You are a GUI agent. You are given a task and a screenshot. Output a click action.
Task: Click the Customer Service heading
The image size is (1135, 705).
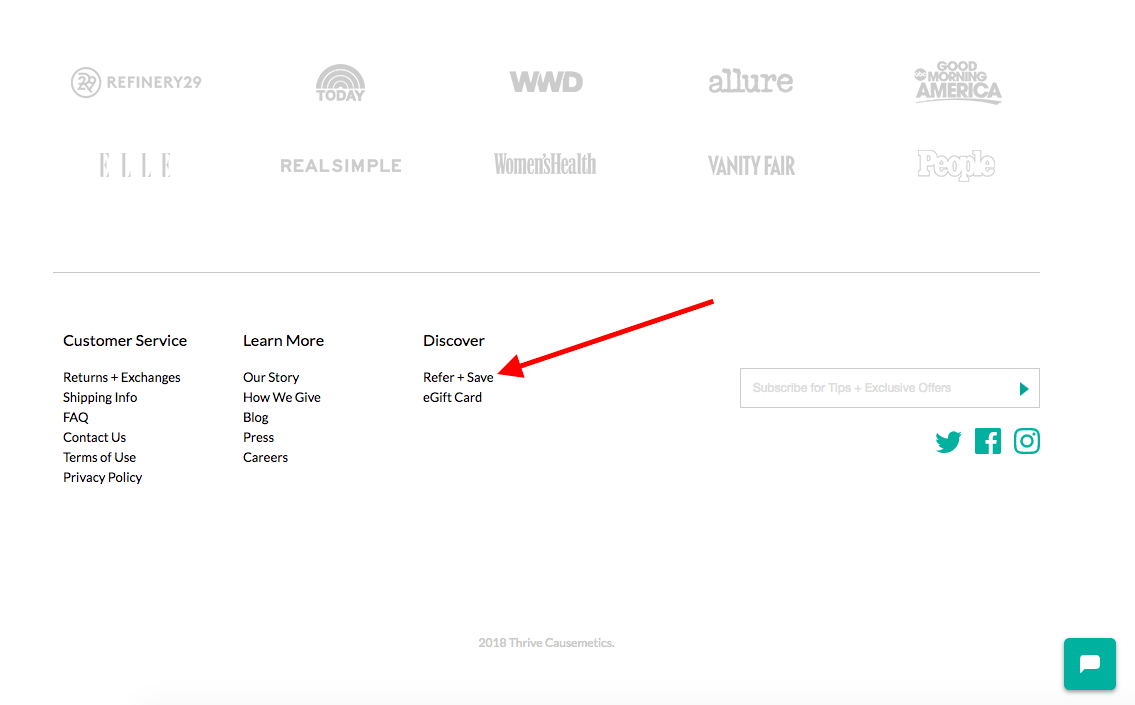click(125, 340)
